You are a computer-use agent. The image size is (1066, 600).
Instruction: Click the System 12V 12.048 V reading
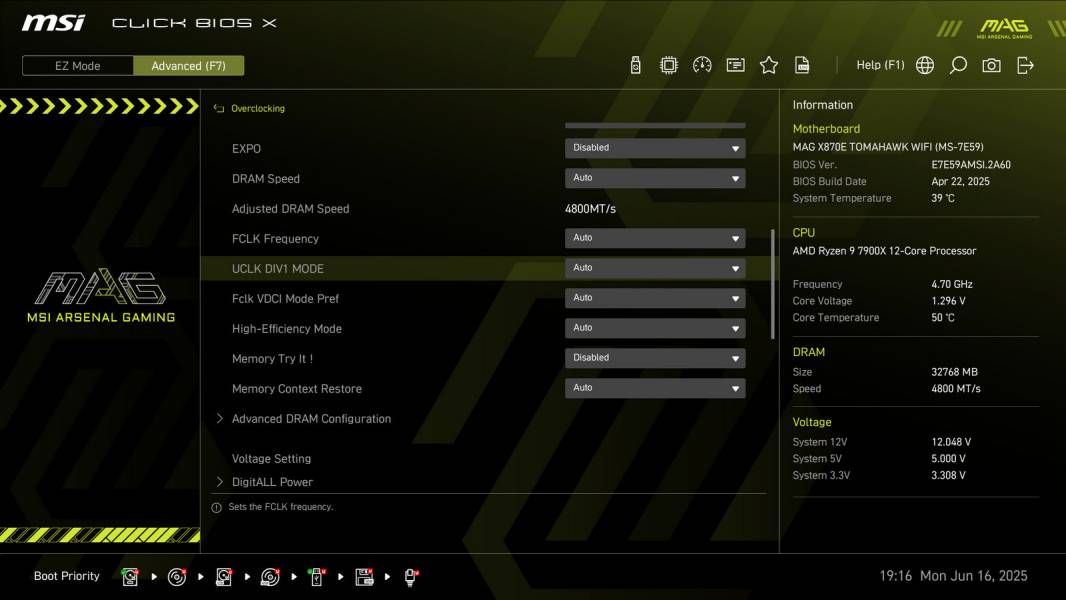click(951, 442)
